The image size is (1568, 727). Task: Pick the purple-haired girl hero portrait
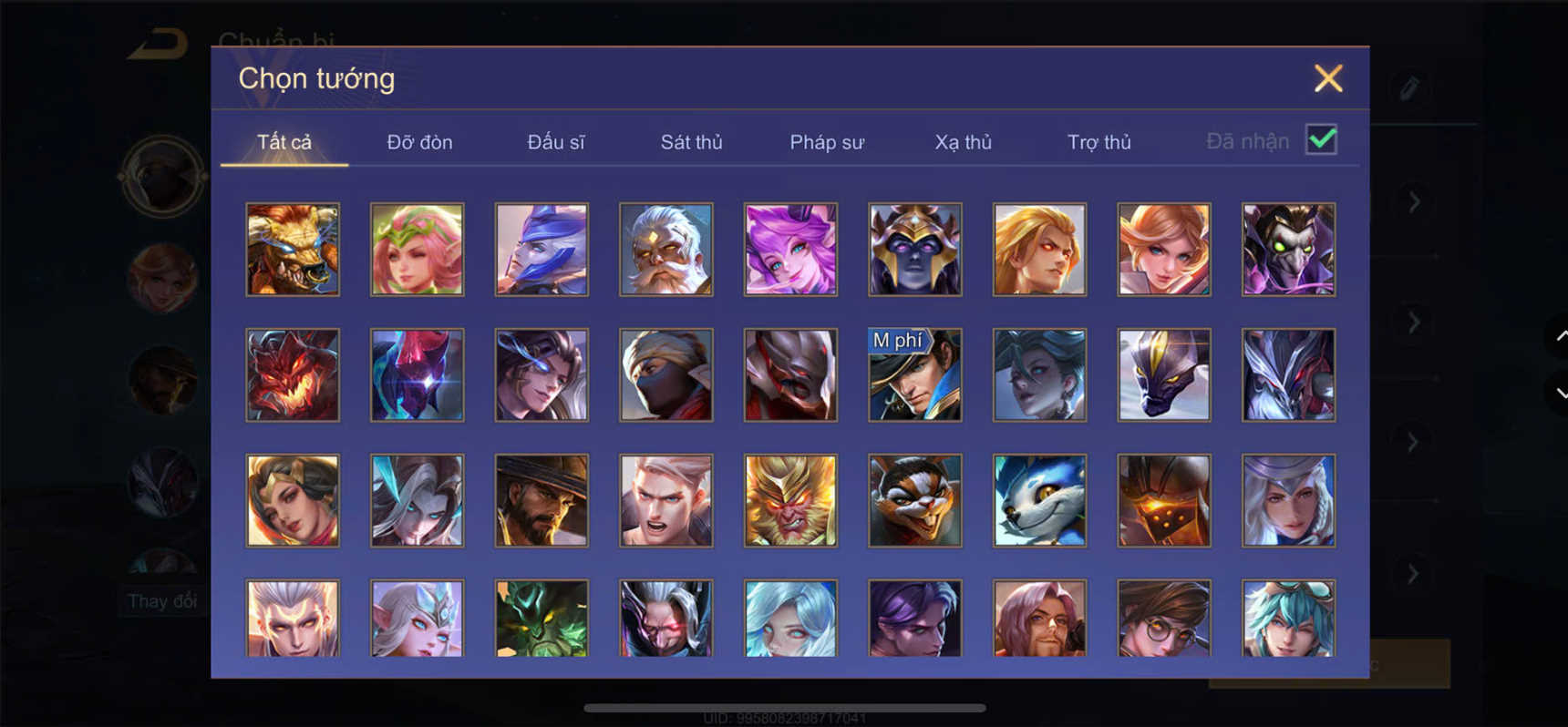point(790,249)
